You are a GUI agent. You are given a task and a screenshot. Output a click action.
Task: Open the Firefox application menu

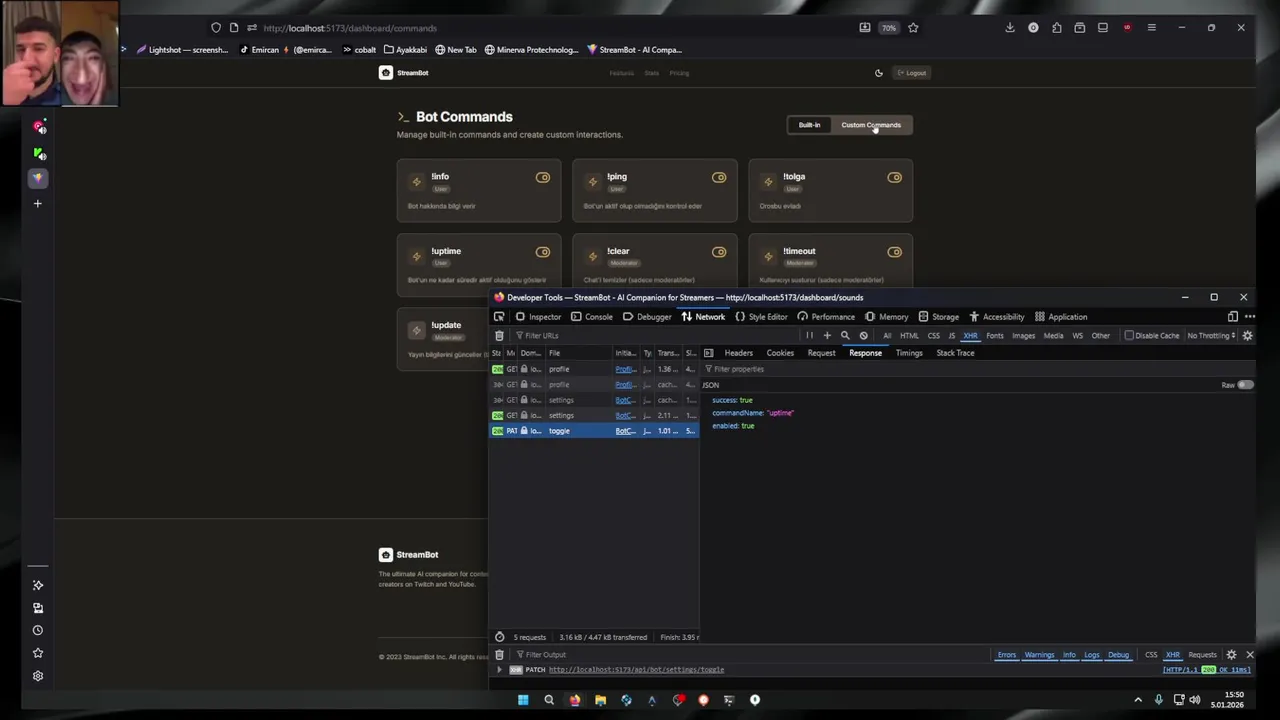click(1151, 28)
